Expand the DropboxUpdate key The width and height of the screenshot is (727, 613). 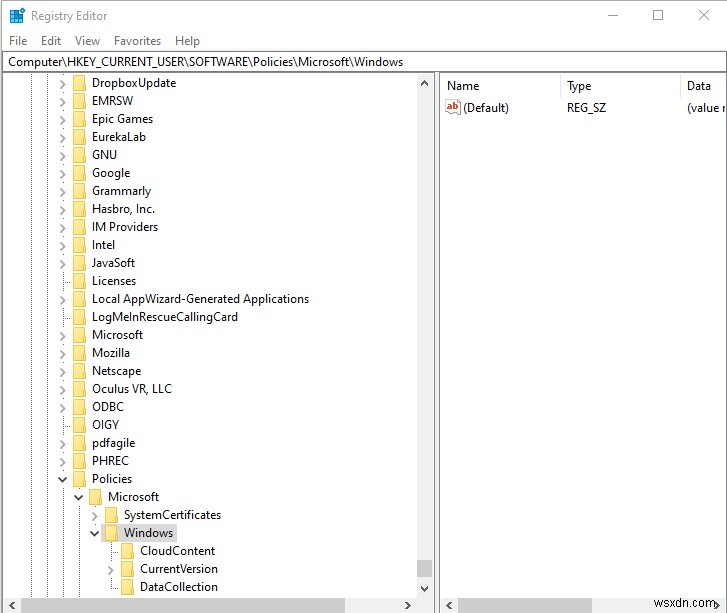point(63,84)
